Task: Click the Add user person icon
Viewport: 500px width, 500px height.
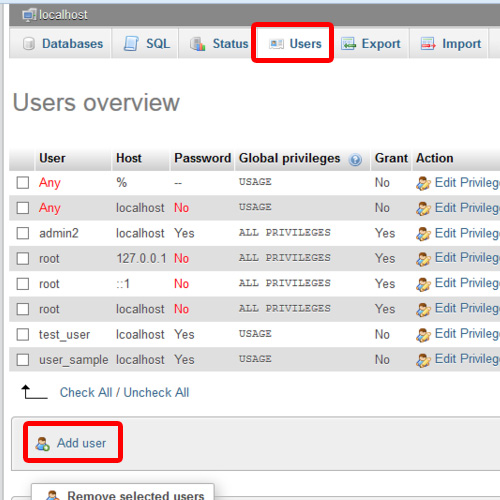Action: [x=43, y=444]
